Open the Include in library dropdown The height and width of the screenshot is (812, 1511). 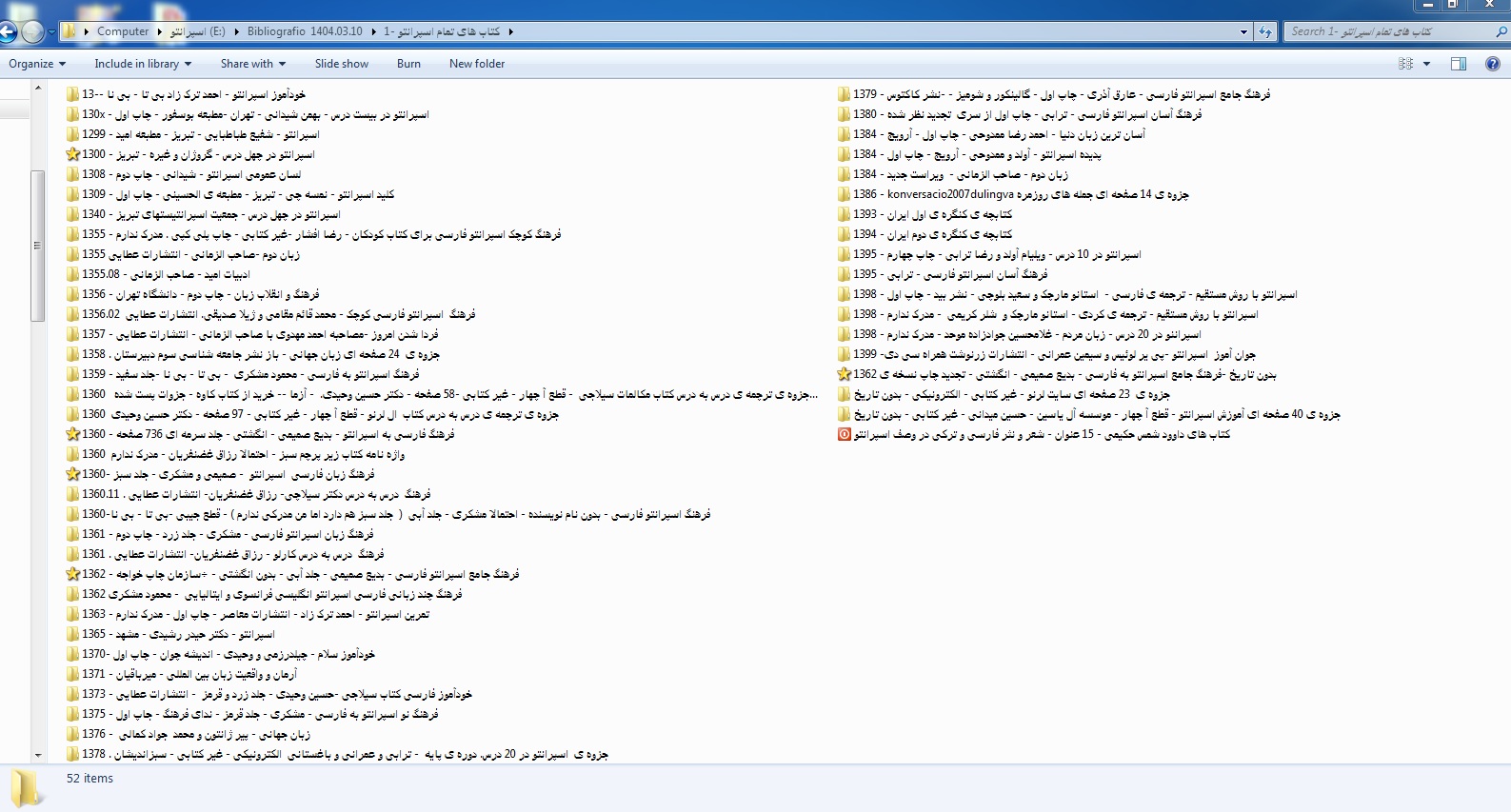point(143,64)
